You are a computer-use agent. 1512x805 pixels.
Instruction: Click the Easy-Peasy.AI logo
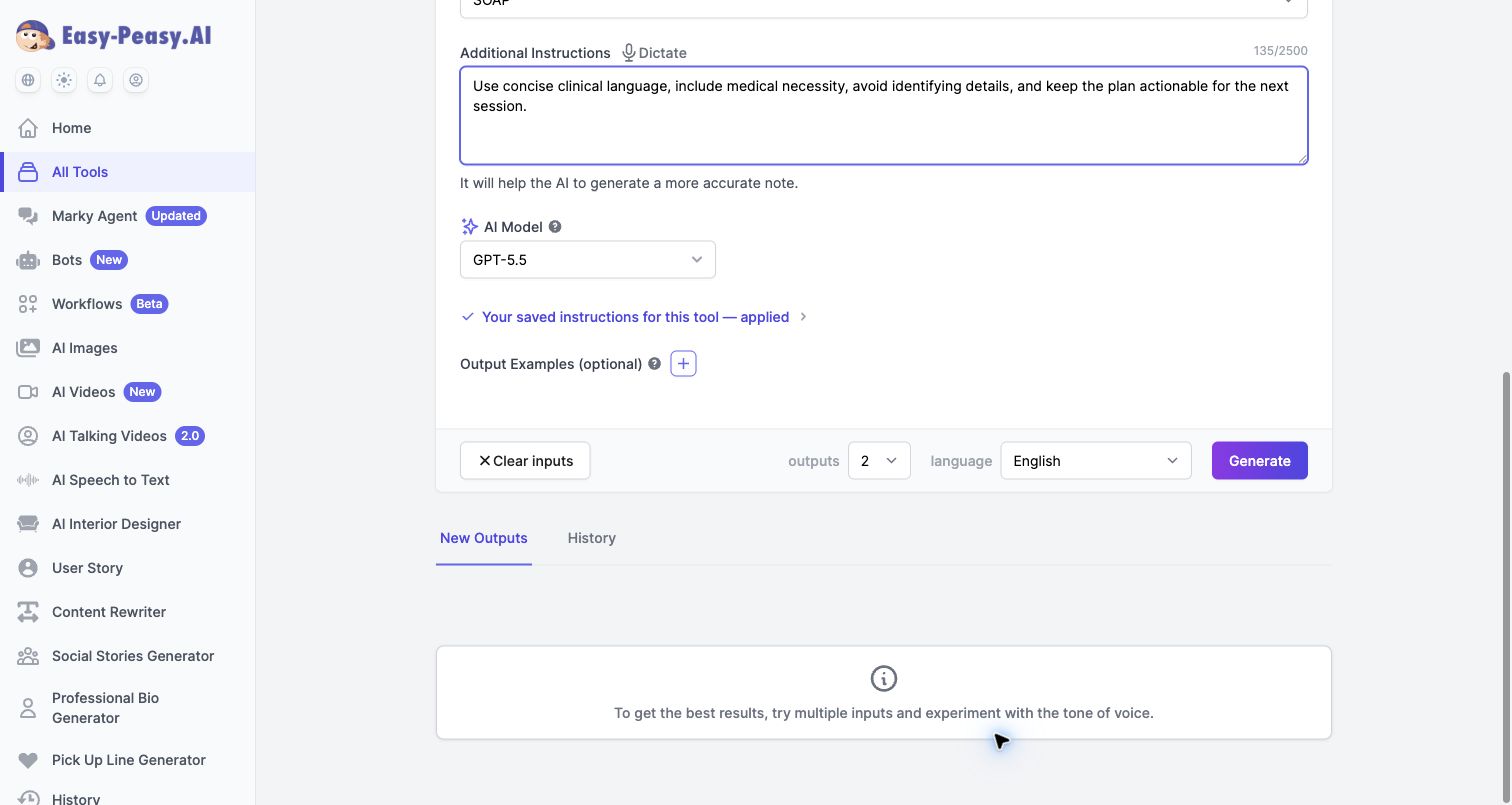pos(113,37)
